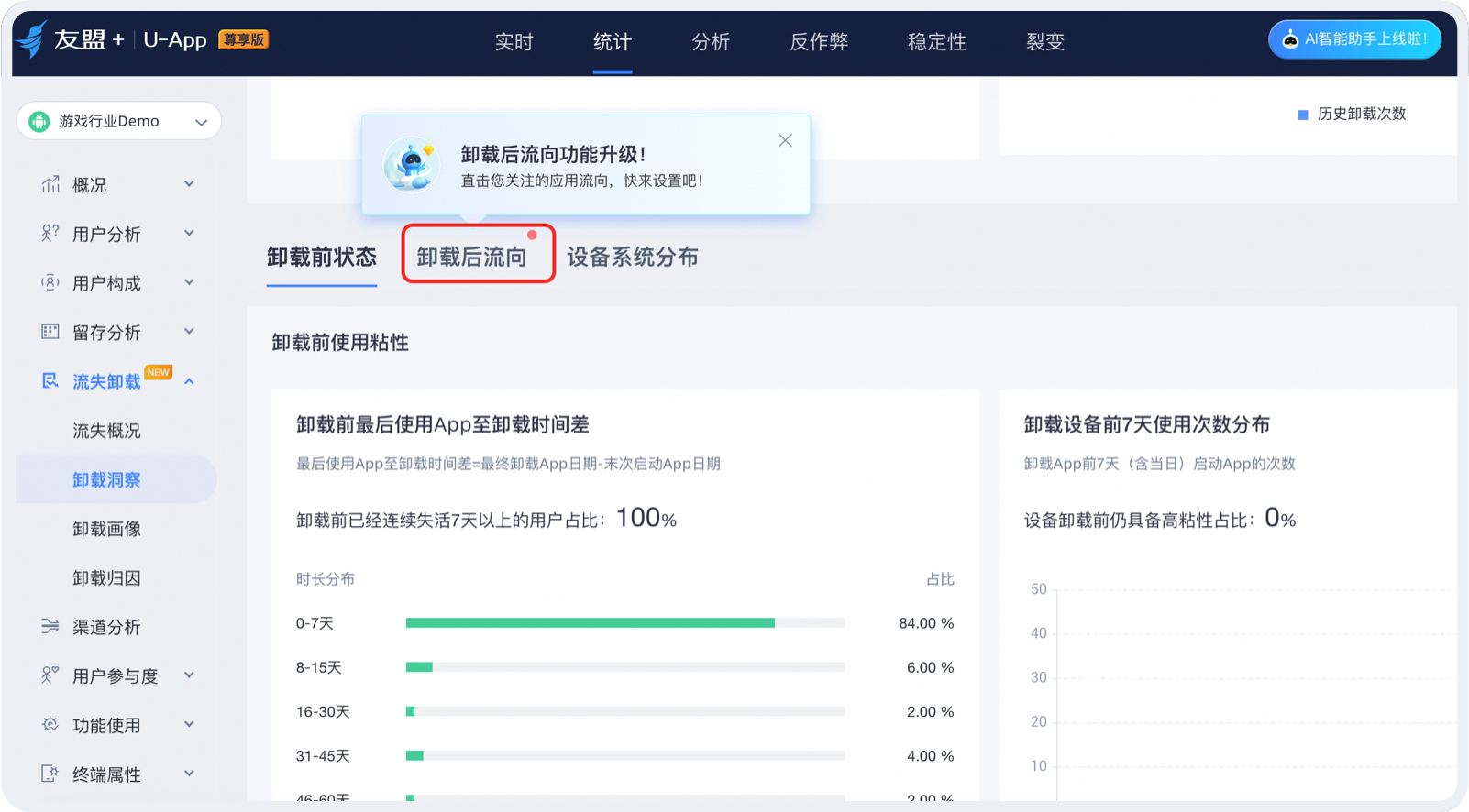
Task: Click the robot mascot icon in the tooltip
Action: [x=411, y=165]
